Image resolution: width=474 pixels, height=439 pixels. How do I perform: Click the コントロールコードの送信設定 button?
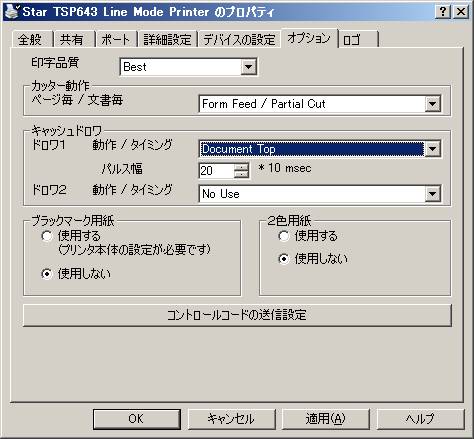click(237, 315)
